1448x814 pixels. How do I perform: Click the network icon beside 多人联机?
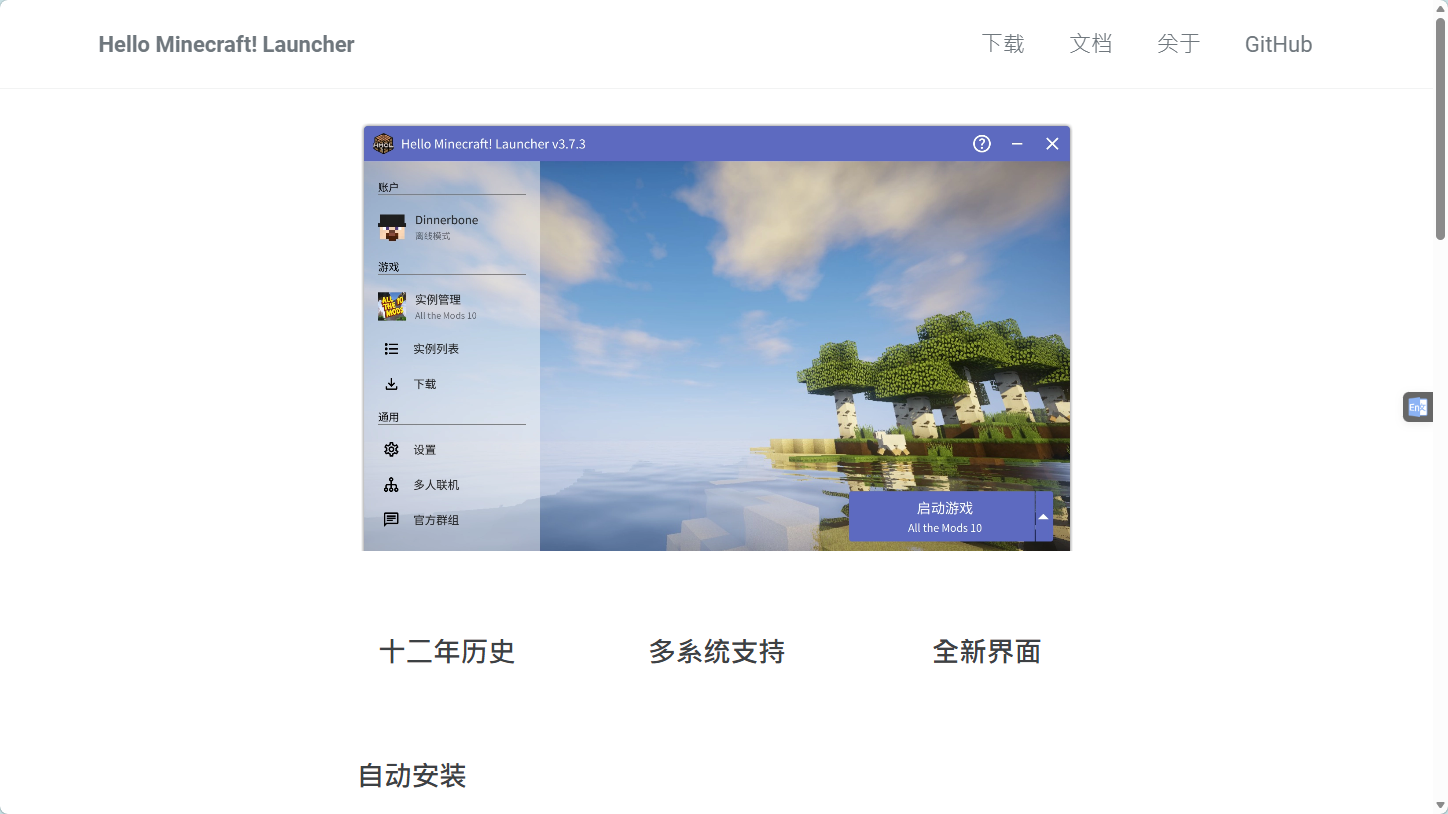(392, 485)
